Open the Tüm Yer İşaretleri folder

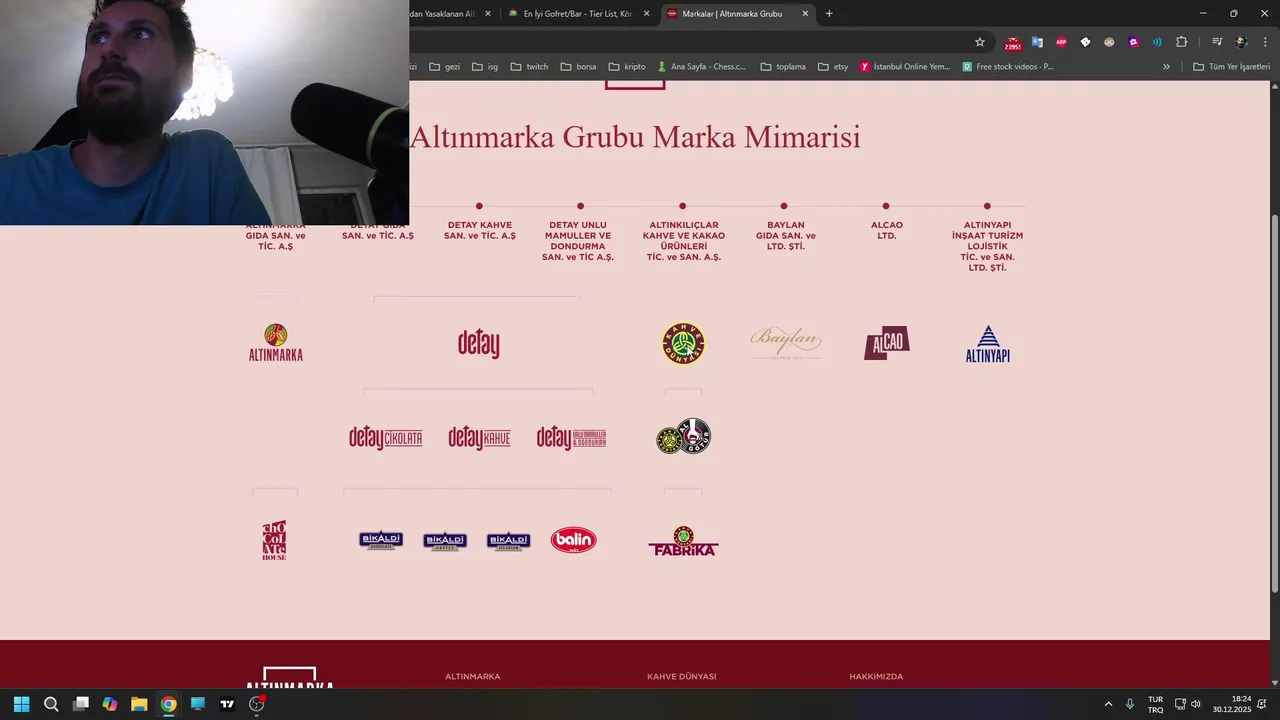point(1231,67)
